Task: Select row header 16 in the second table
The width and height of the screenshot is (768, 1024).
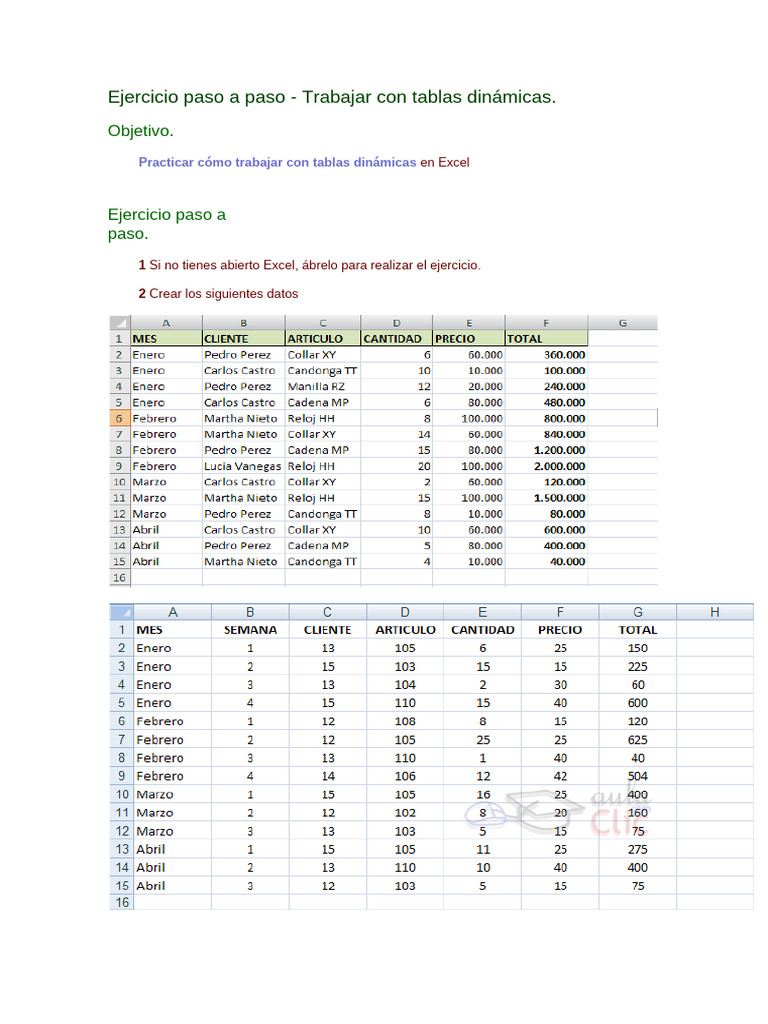Action: (121, 902)
